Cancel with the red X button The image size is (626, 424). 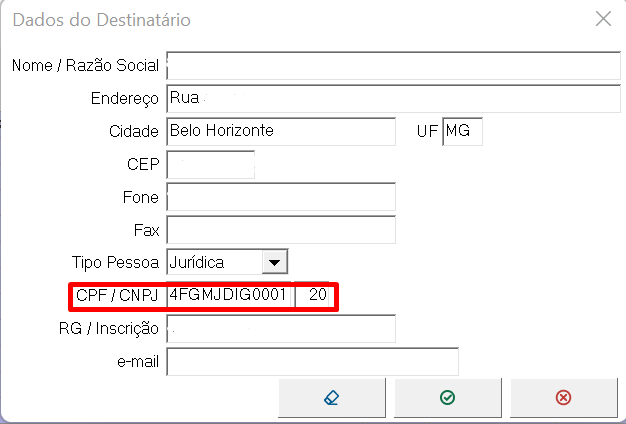563,398
